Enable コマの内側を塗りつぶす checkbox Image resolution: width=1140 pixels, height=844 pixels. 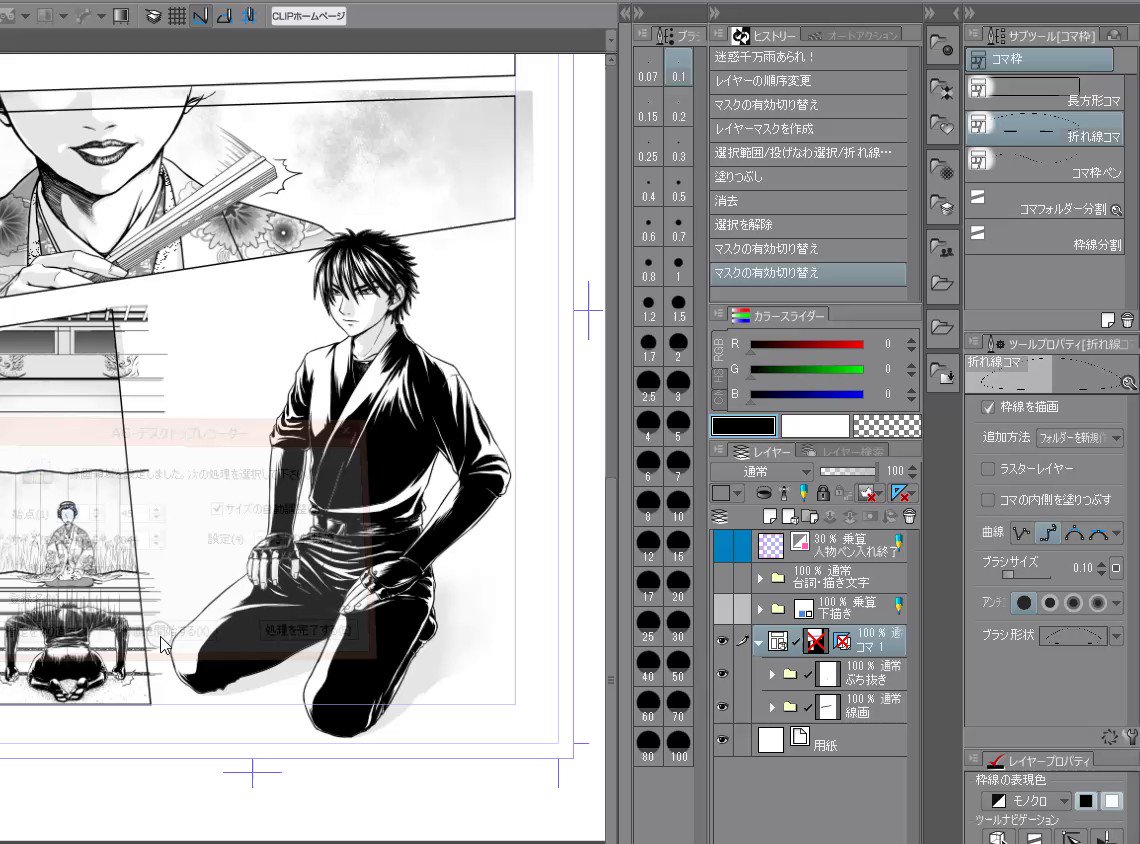[988, 499]
